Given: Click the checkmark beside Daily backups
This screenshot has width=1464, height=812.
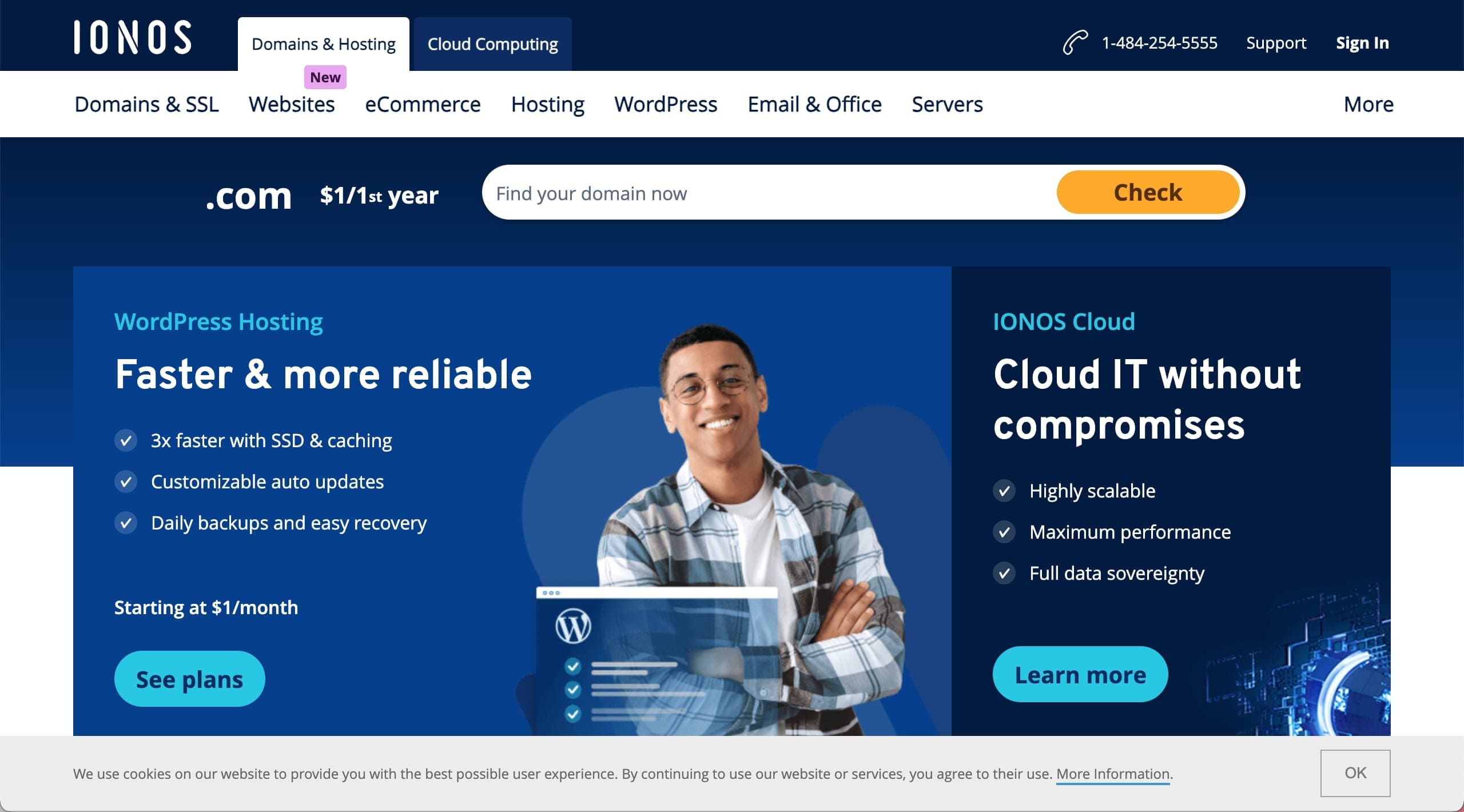Looking at the screenshot, I should click(x=126, y=523).
